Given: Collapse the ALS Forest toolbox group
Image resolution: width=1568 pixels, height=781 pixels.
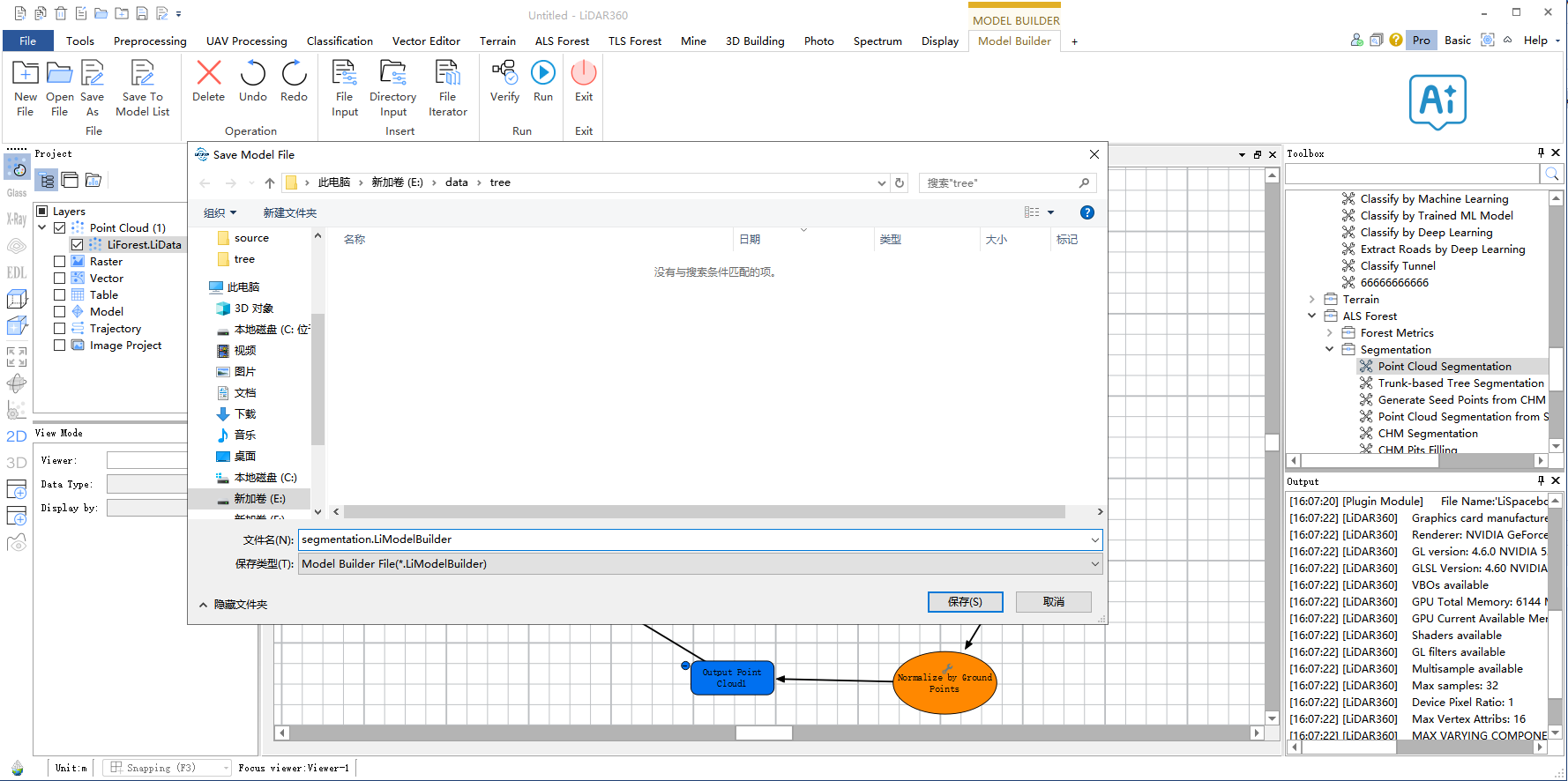Looking at the screenshot, I should [1312, 316].
